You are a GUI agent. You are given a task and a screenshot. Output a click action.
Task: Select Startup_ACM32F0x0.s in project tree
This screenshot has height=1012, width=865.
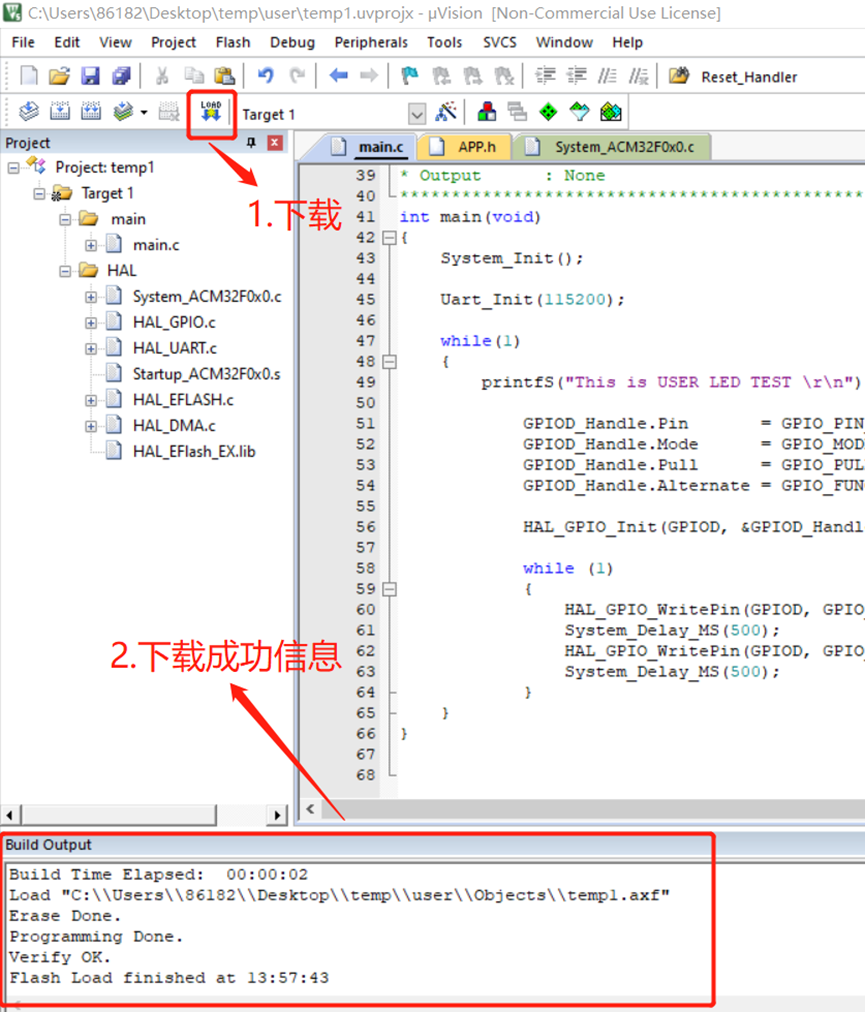coord(206,374)
